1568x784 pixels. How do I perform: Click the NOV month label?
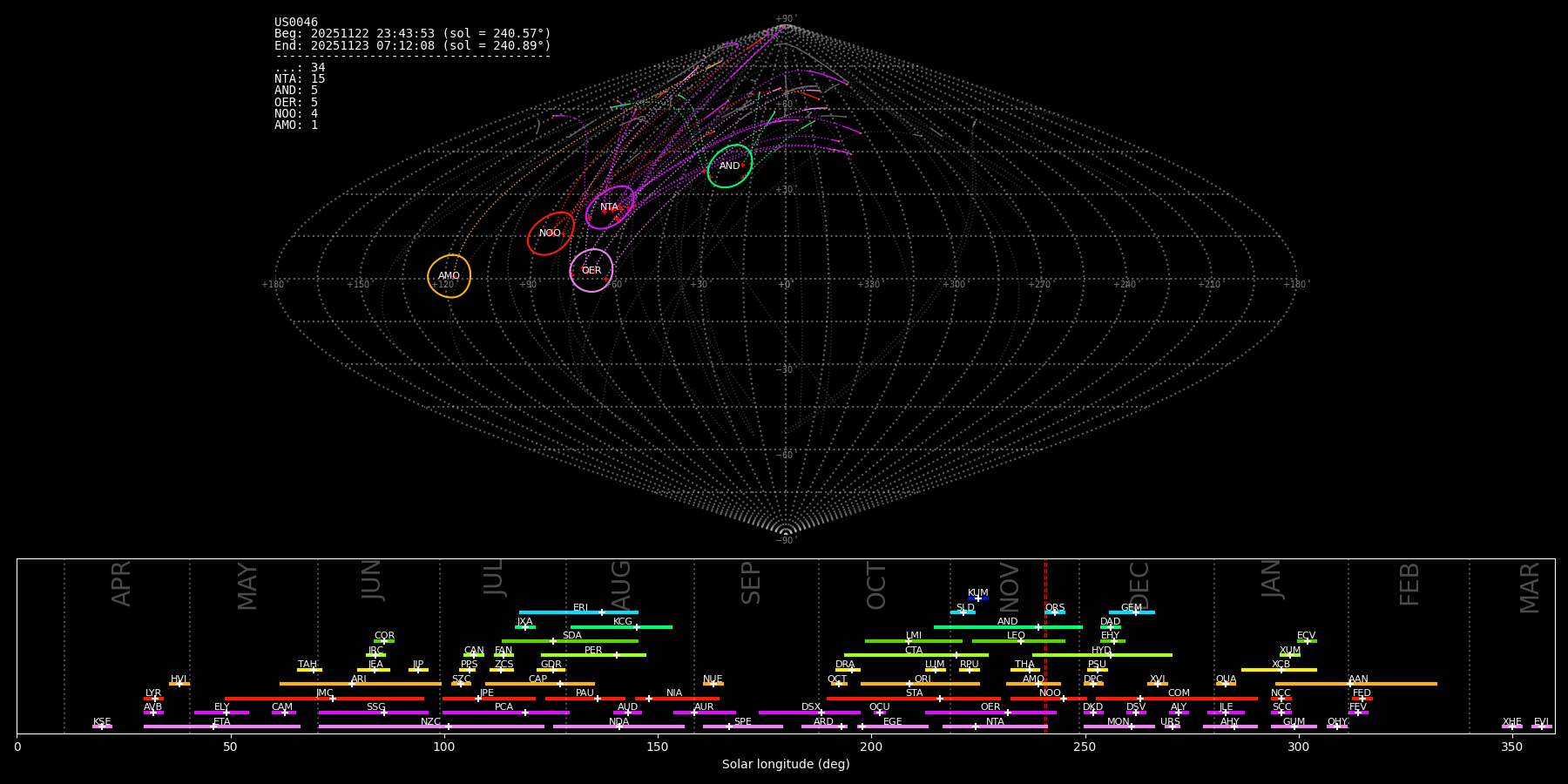tap(1009, 586)
